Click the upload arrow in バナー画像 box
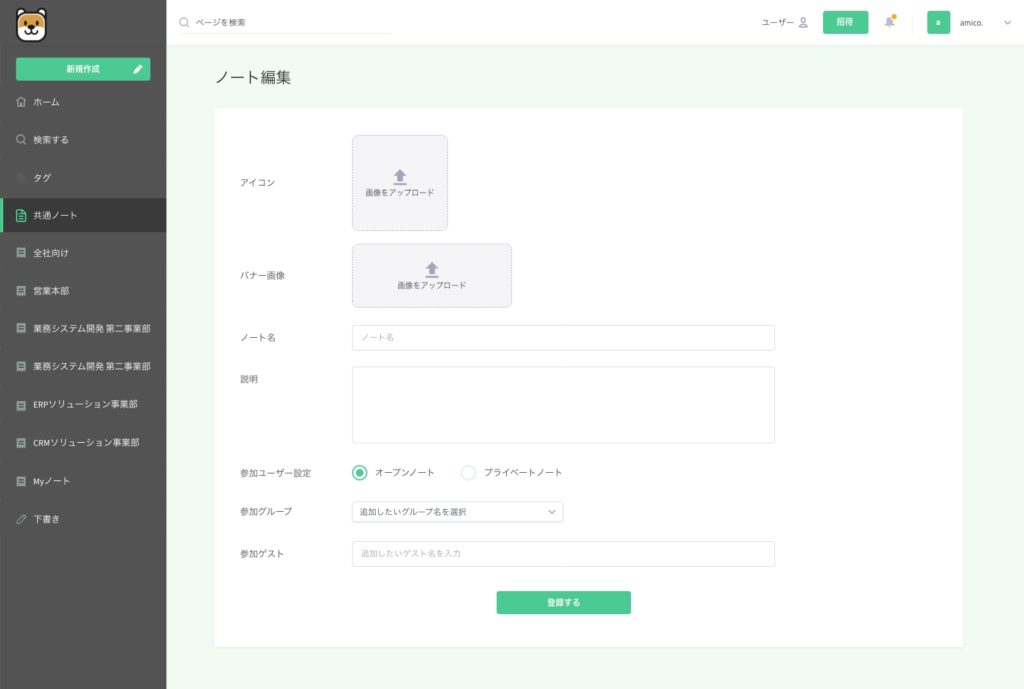1024x689 pixels. point(432,269)
